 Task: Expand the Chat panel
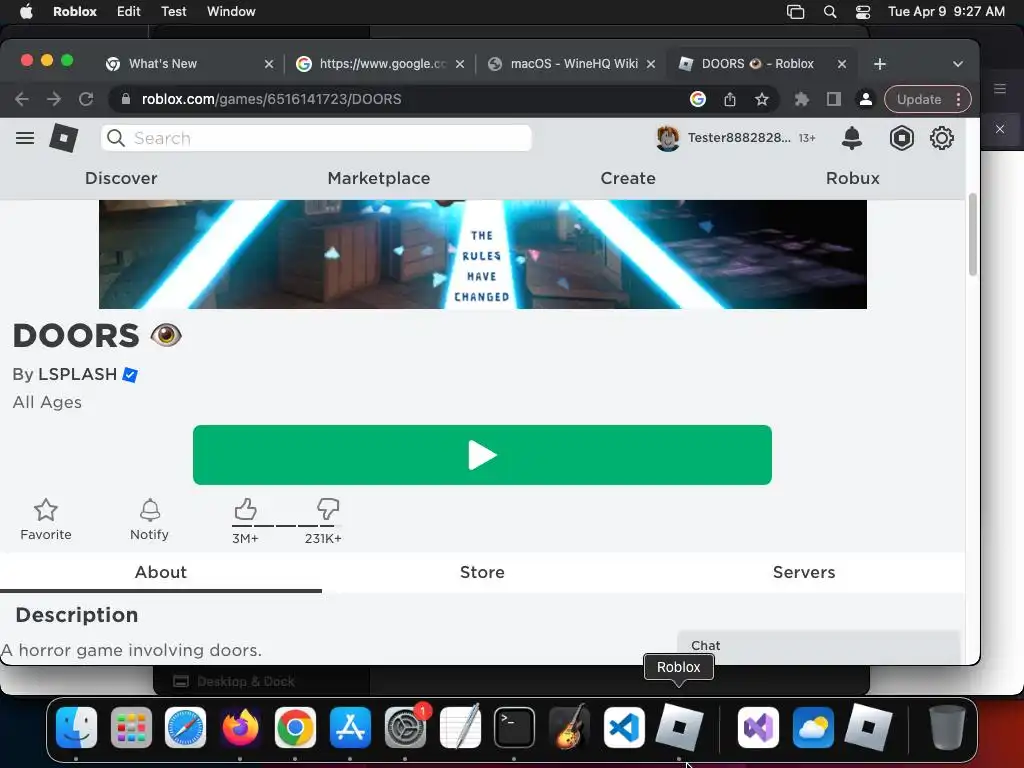click(x=819, y=646)
